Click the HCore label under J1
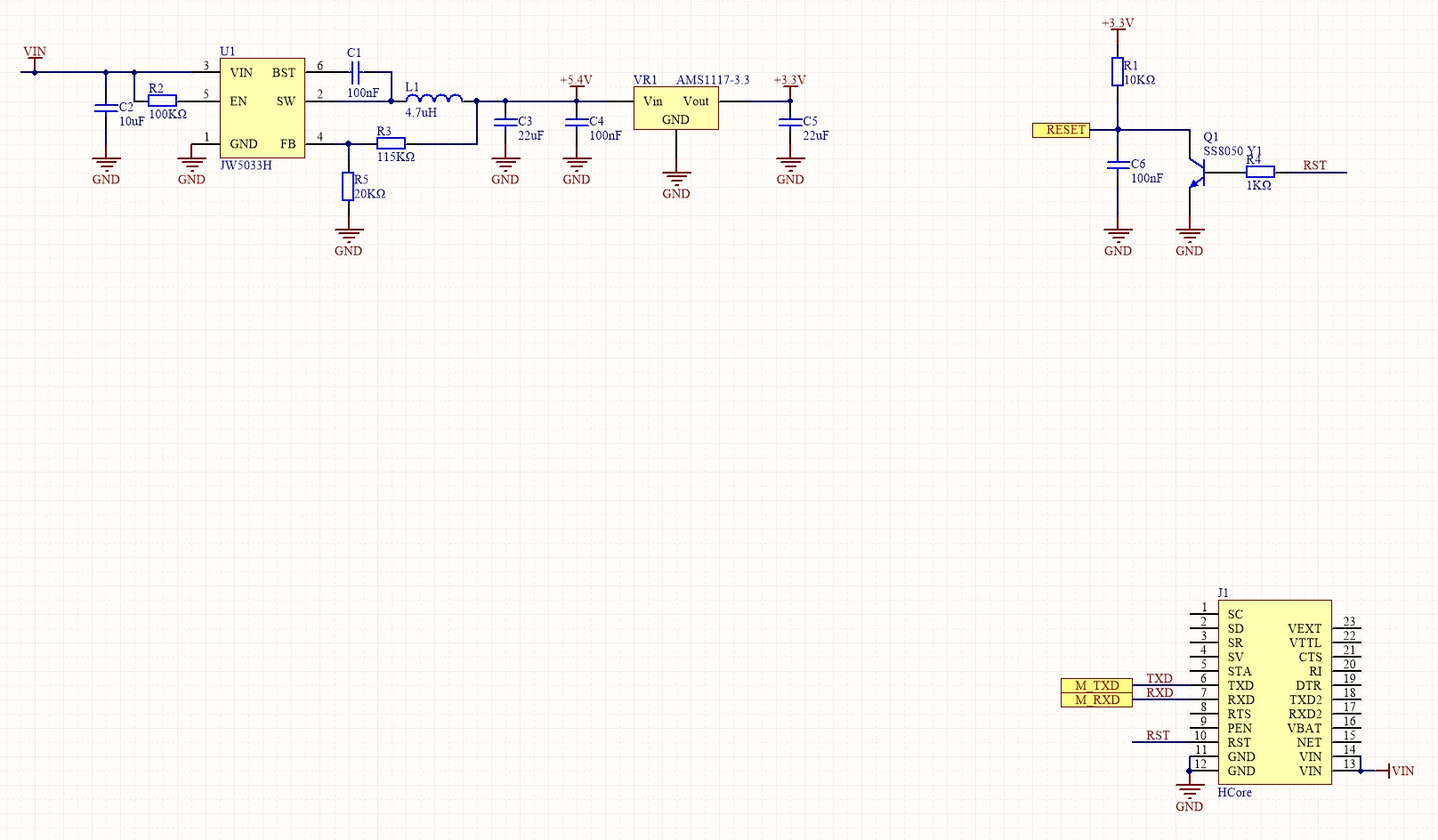Viewport: 1438px width, 840px height. [x=1234, y=792]
